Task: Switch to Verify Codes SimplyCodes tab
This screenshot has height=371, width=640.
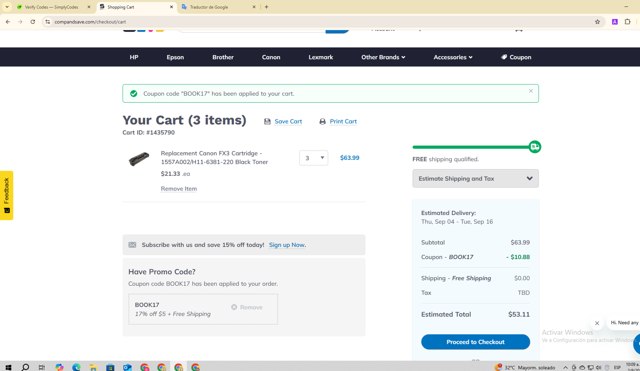Action: (51, 7)
